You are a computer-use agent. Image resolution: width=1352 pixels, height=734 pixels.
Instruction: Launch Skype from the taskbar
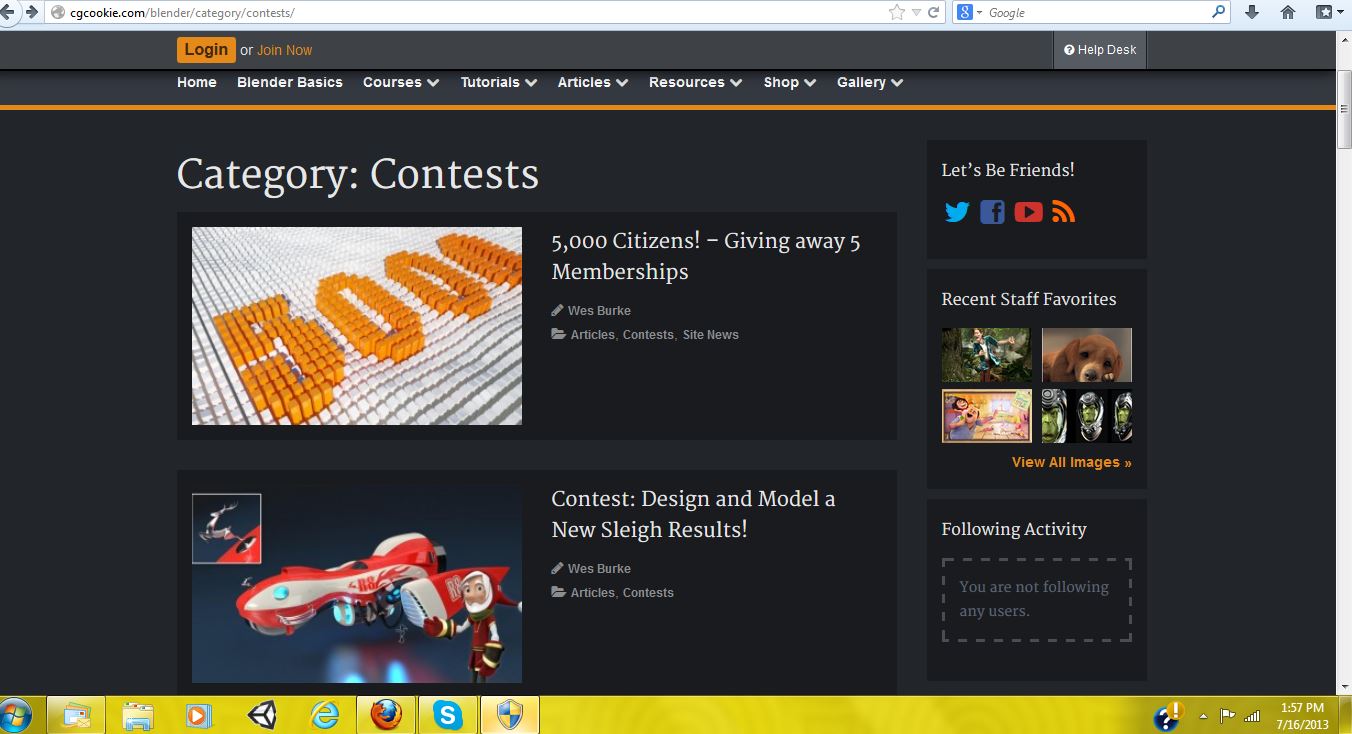point(447,715)
